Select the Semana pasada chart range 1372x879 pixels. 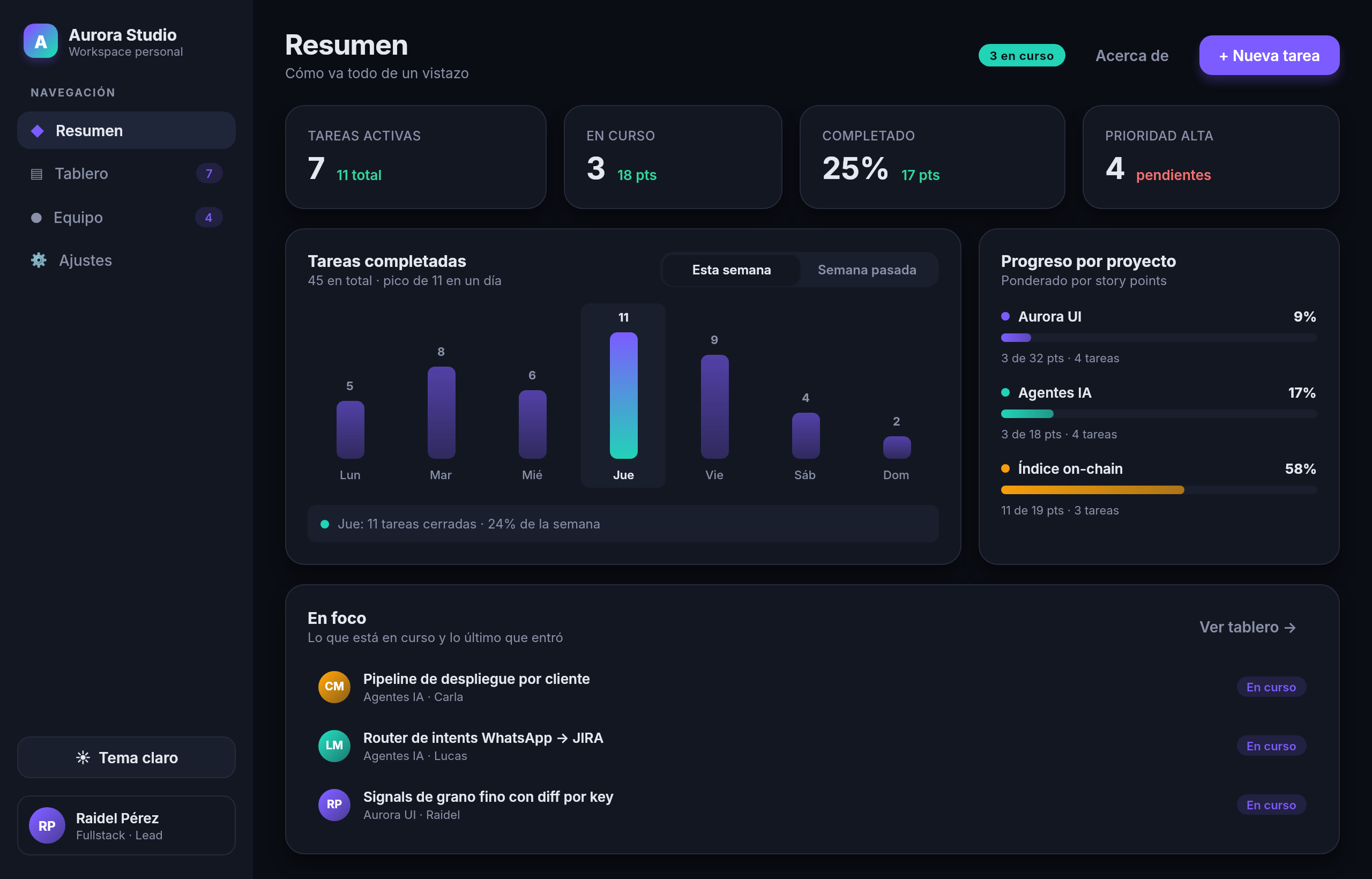click(x=867, y=270)
